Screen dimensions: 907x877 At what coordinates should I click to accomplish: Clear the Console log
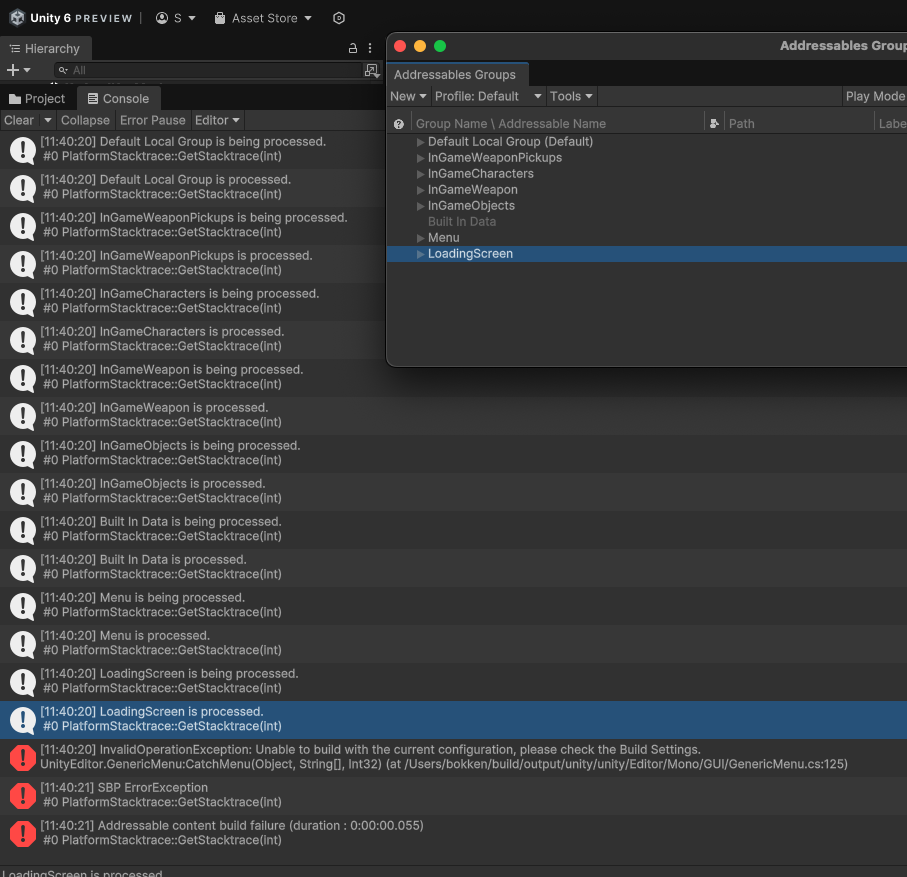[x=17, y=120]
